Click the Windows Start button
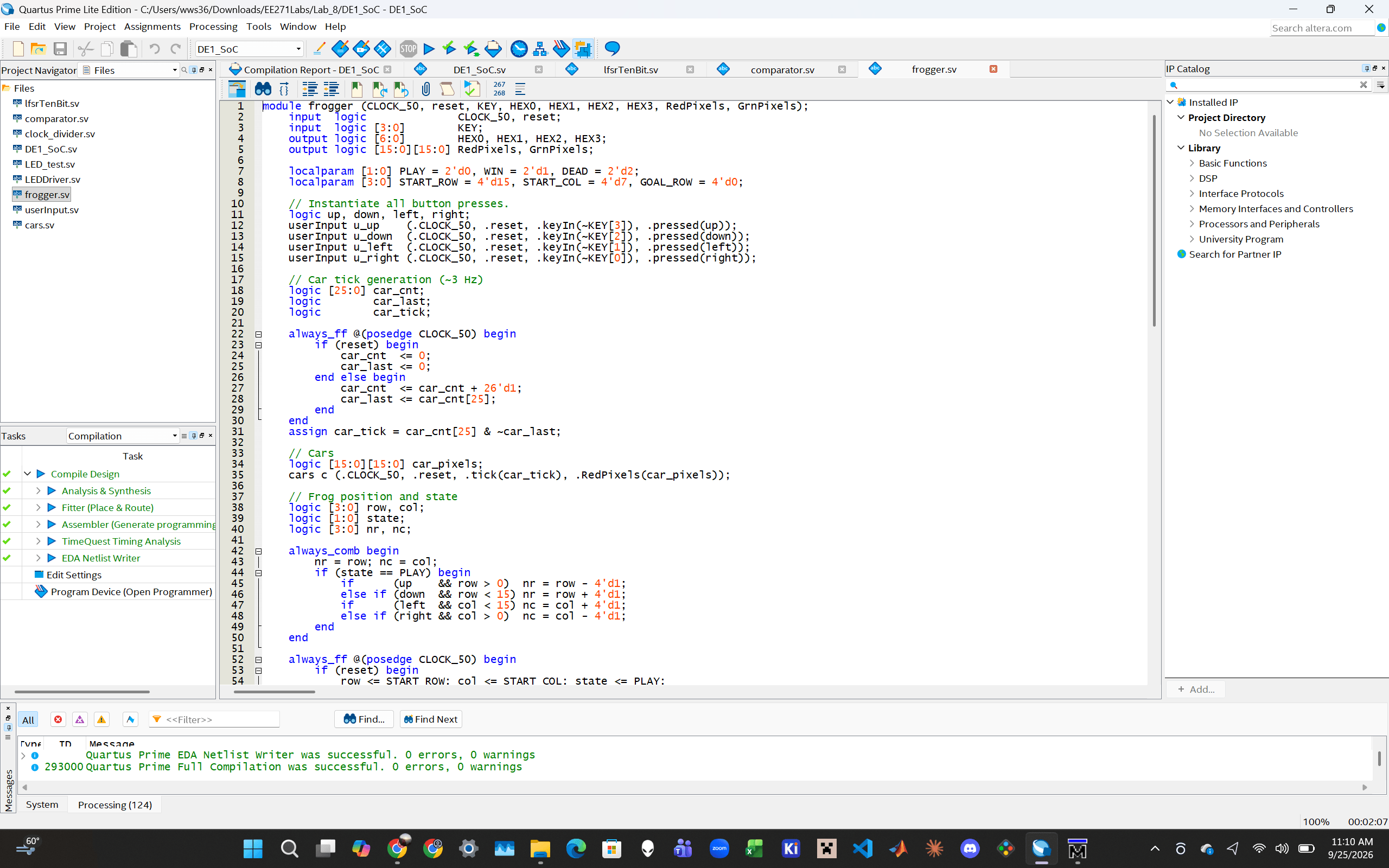The image size is (1389, 868). (x=252, y=848)
